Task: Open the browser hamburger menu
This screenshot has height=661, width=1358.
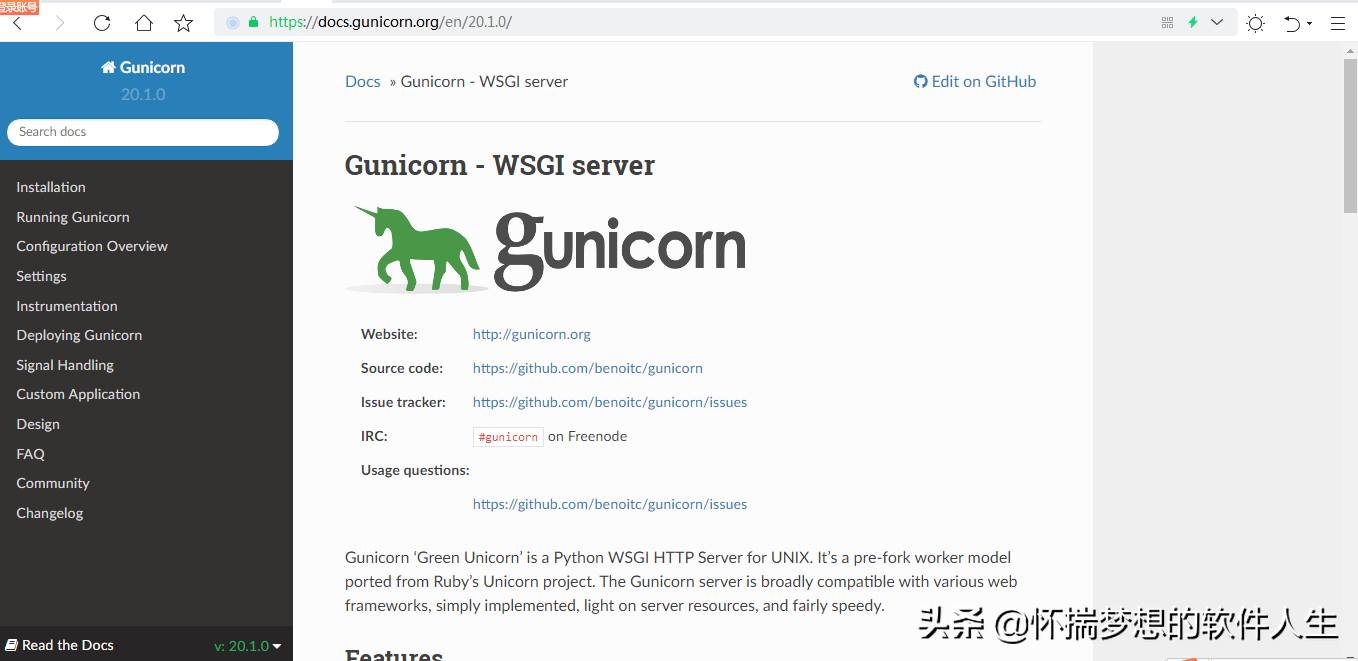Action: 1337,23
